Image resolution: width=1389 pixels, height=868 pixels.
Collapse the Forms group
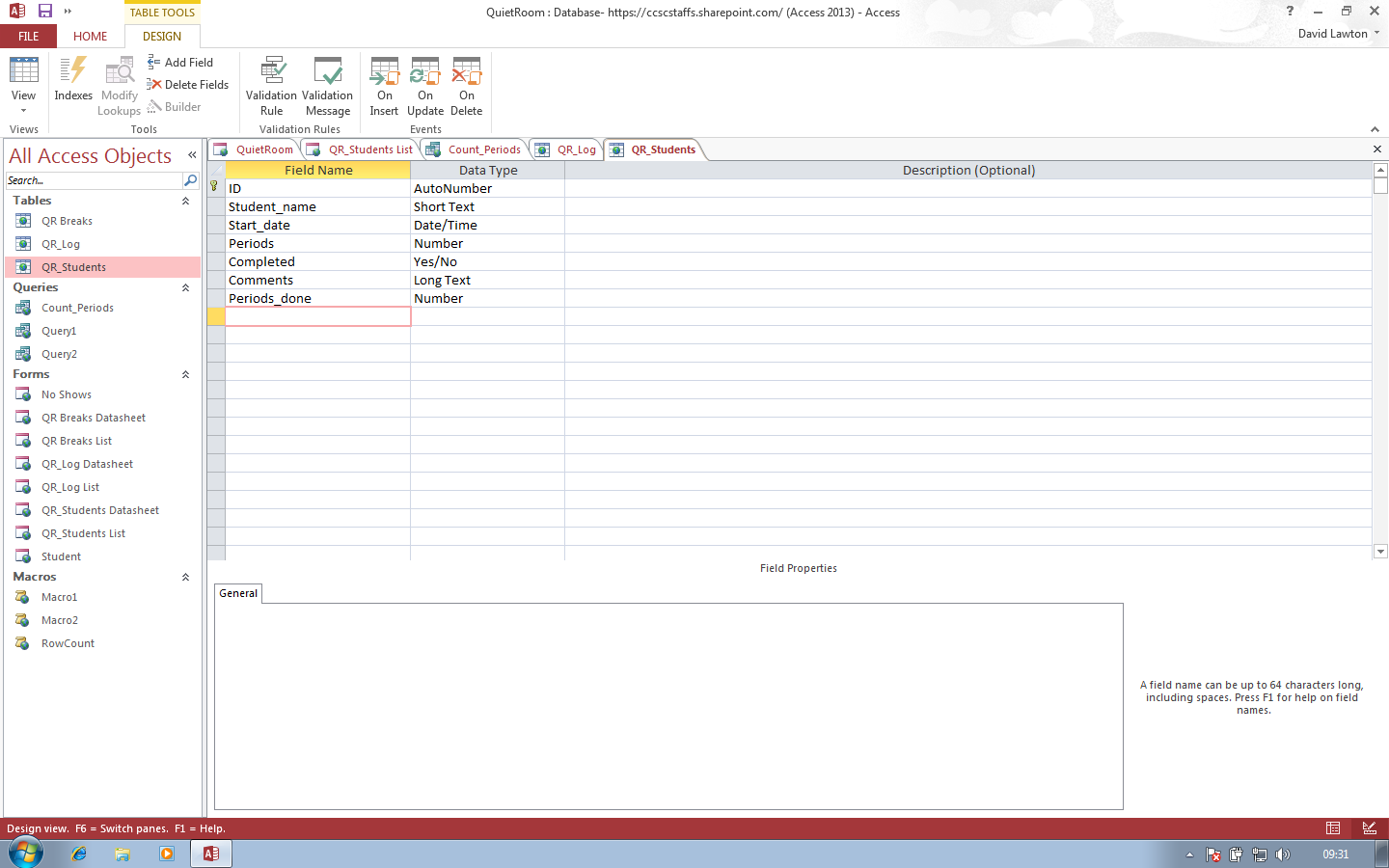point(185,374)
